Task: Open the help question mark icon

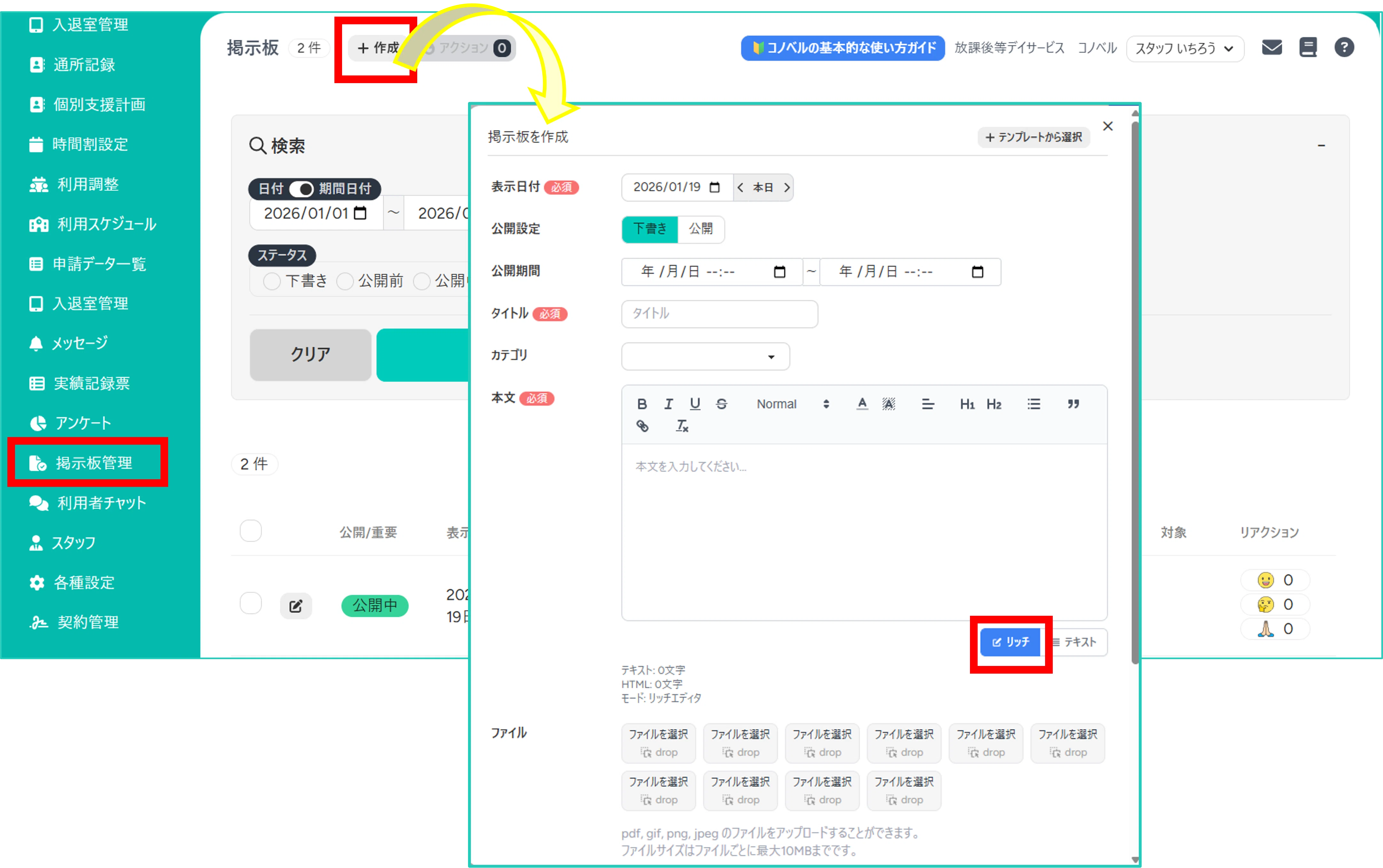Action: (1344, 47)
